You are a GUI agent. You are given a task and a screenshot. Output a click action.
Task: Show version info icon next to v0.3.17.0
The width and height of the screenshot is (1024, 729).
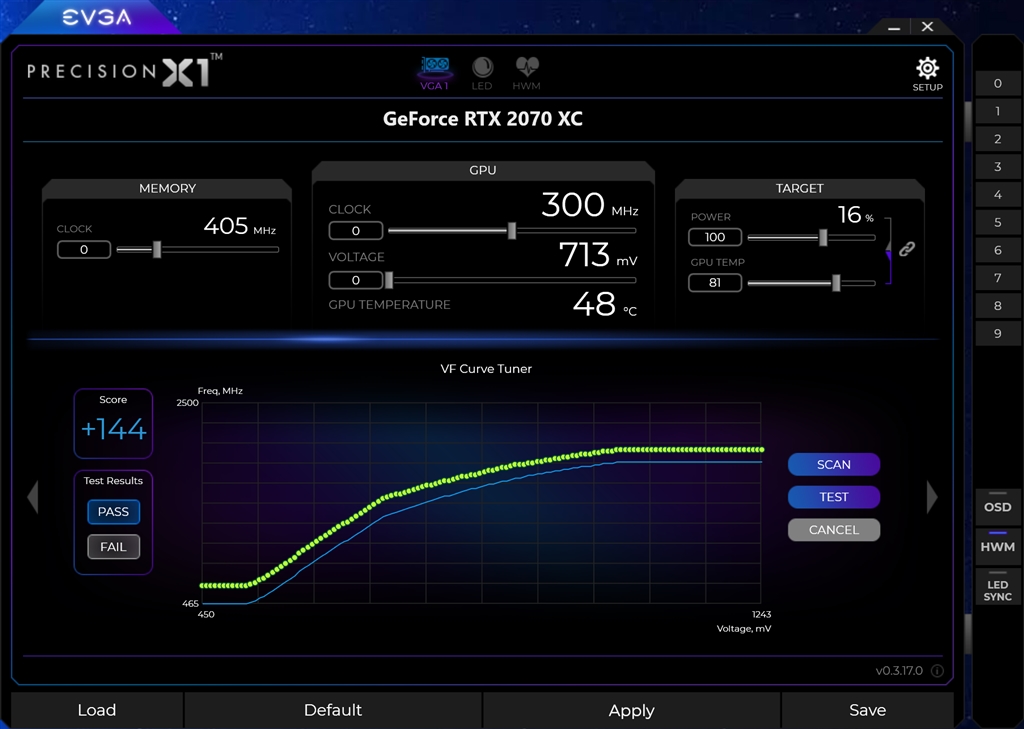pyautogui.click(x=937, y=671)
